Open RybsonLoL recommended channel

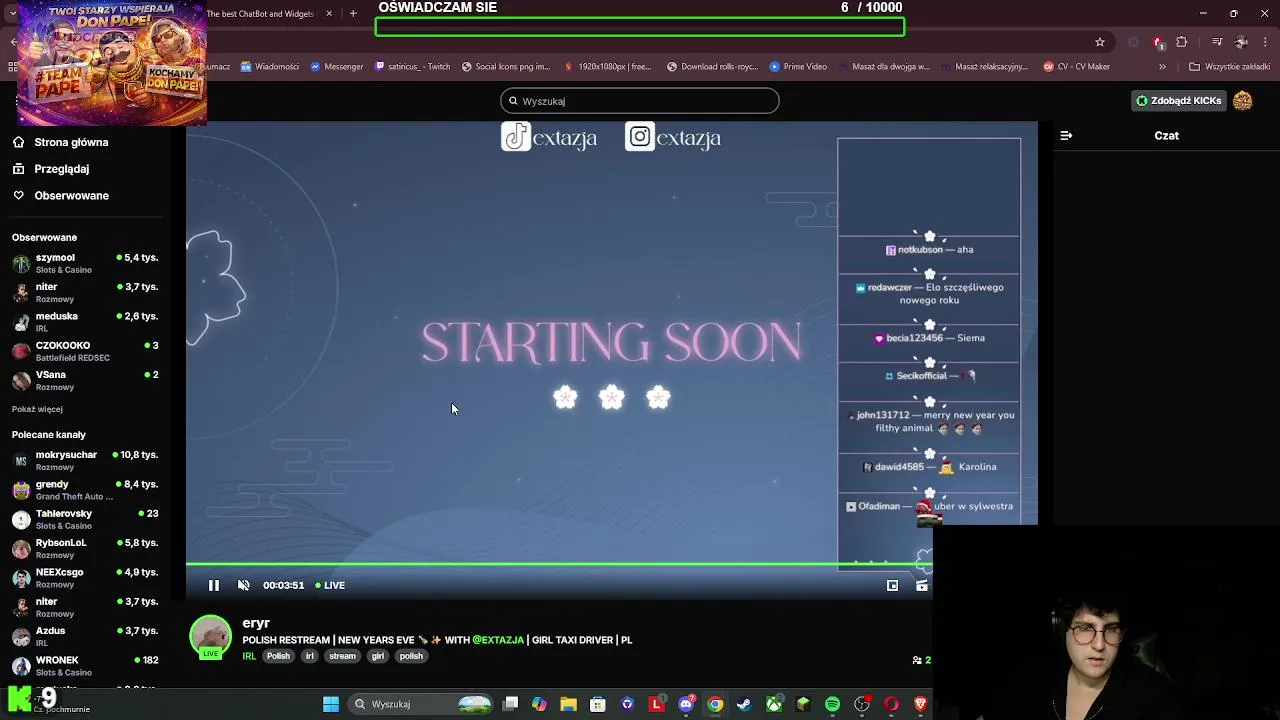pos(85,548)
